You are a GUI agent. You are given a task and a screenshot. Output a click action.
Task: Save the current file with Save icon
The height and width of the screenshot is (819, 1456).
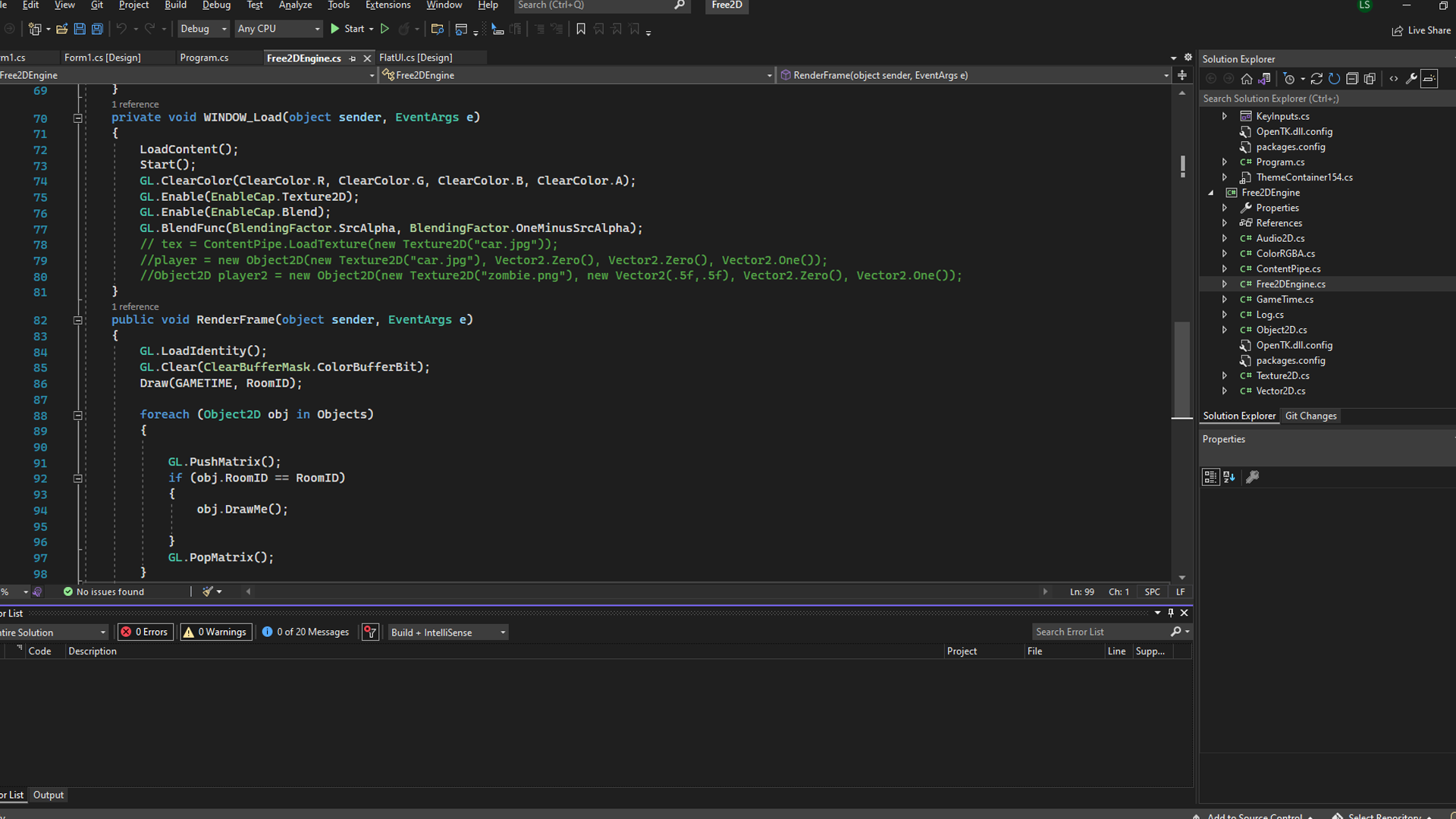coord(79,29)
